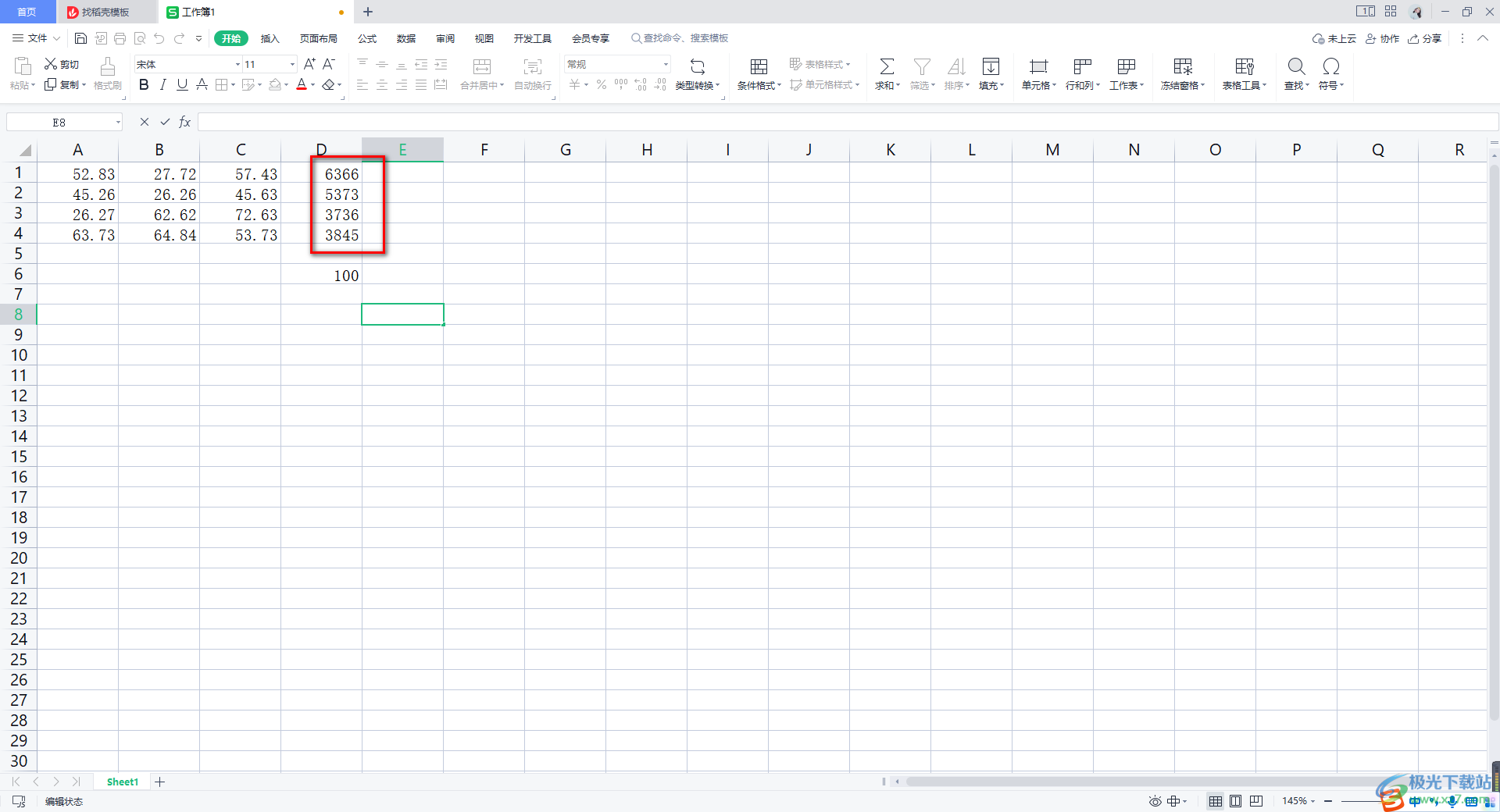The height and width of the screenshot is (812, 1500).
Task: Click the Type Conversion (类型转换) icon
Action: coord(698,67)
